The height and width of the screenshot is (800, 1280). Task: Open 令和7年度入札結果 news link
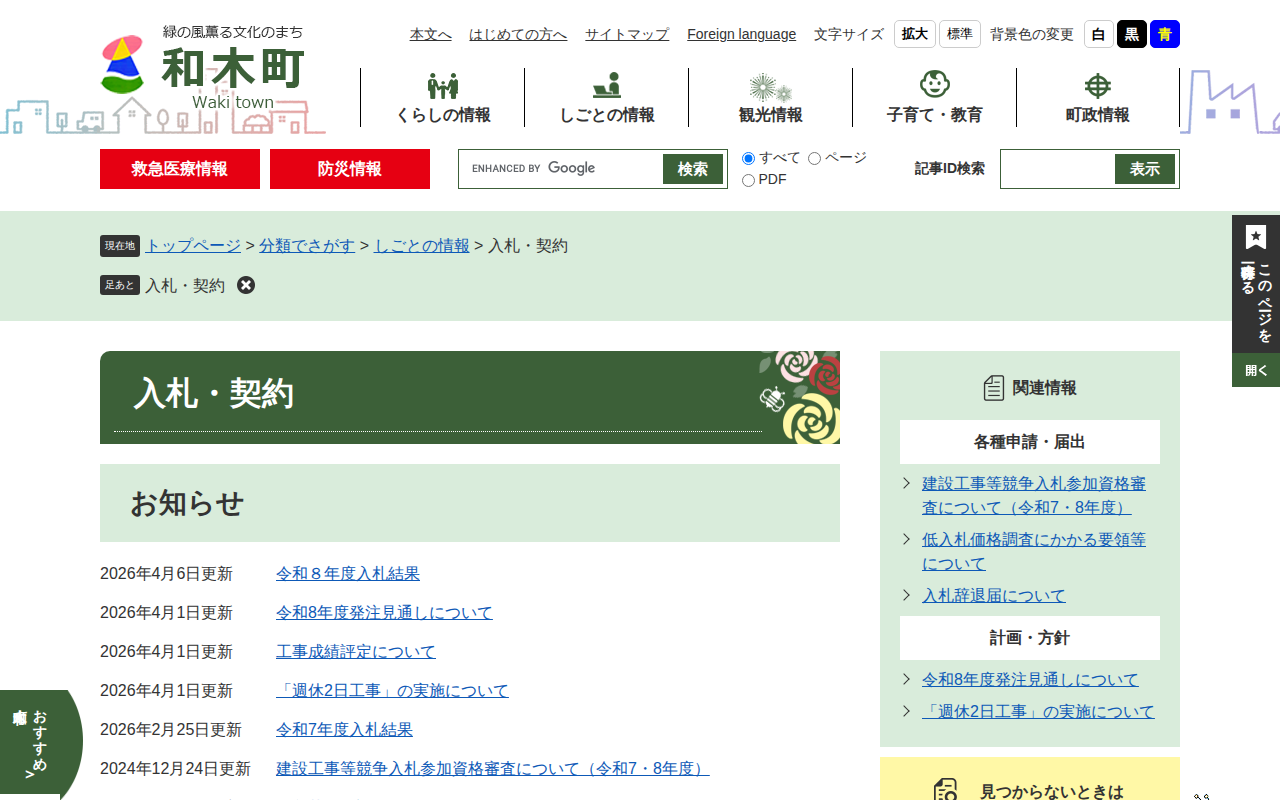click(x=344, y=730)
